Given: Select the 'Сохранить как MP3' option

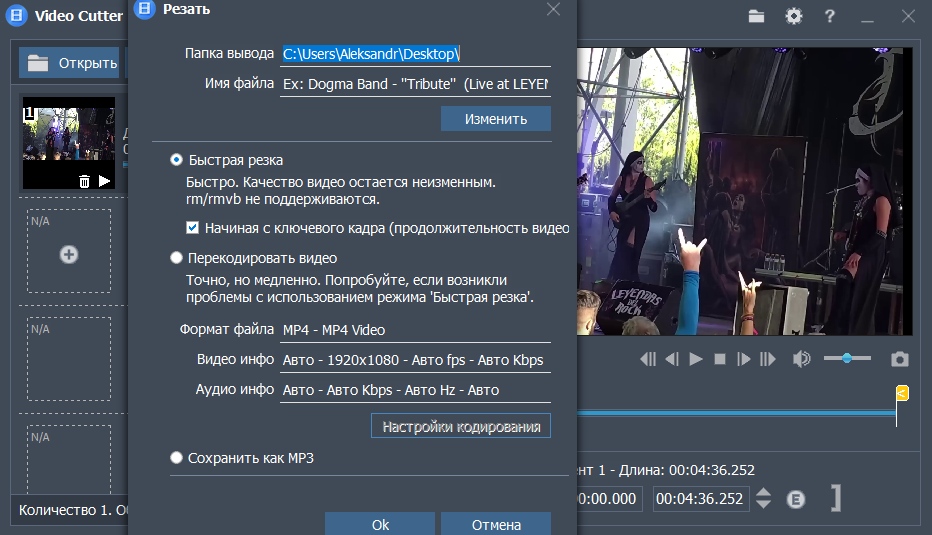Looking at the screenshot, I should [177, 458].
